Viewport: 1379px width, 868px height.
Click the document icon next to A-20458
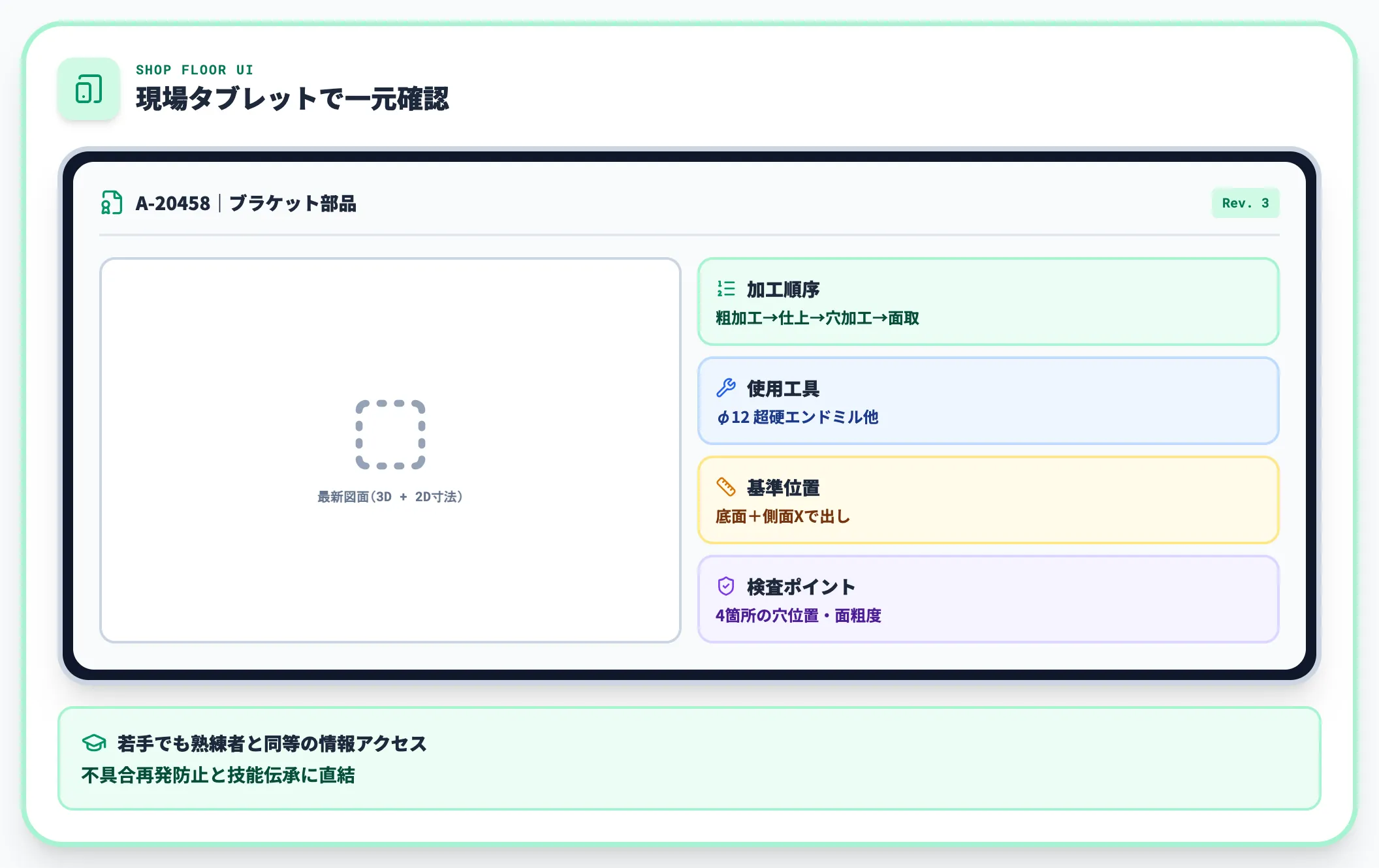pyautogui.click(x=112, y=203)
